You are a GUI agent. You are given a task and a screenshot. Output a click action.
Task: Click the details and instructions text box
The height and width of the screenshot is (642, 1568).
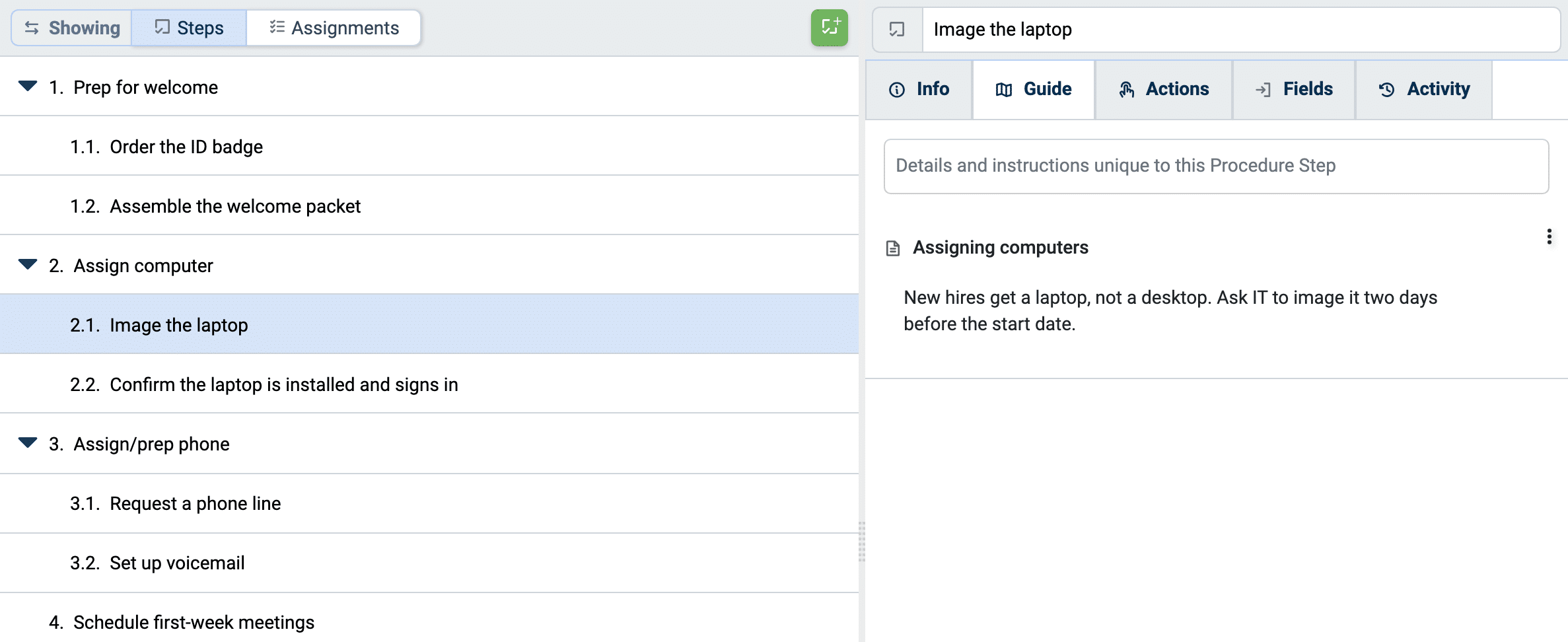pos(1216,166)
